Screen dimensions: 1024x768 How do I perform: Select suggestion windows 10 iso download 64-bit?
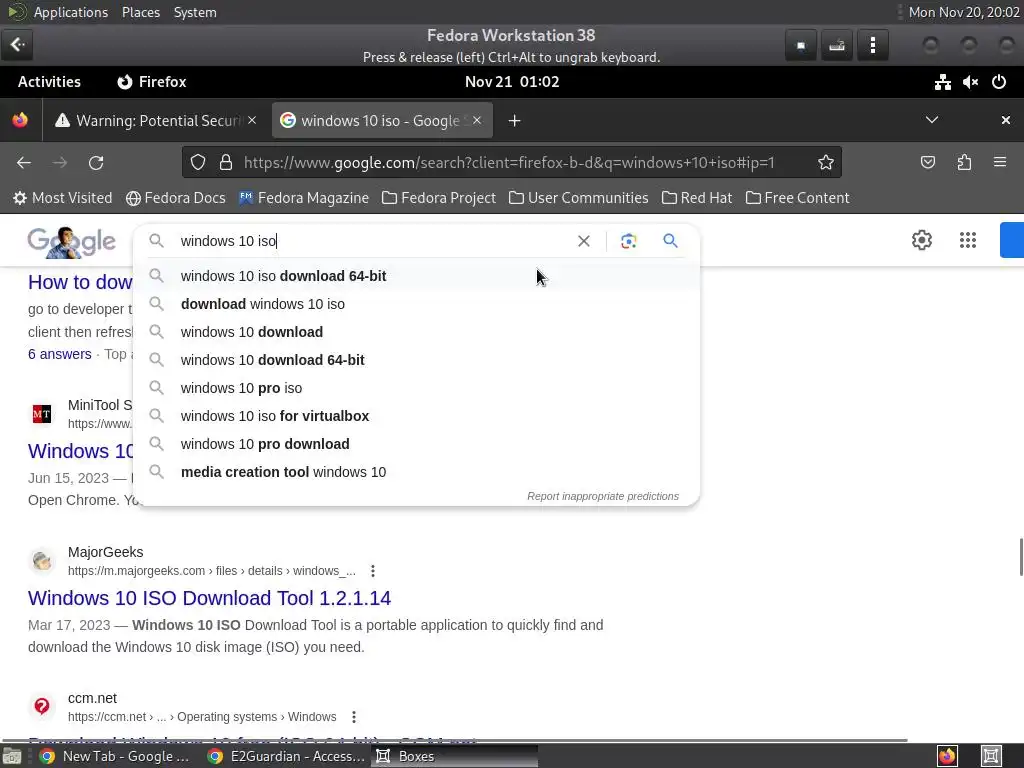pos(417,276)
